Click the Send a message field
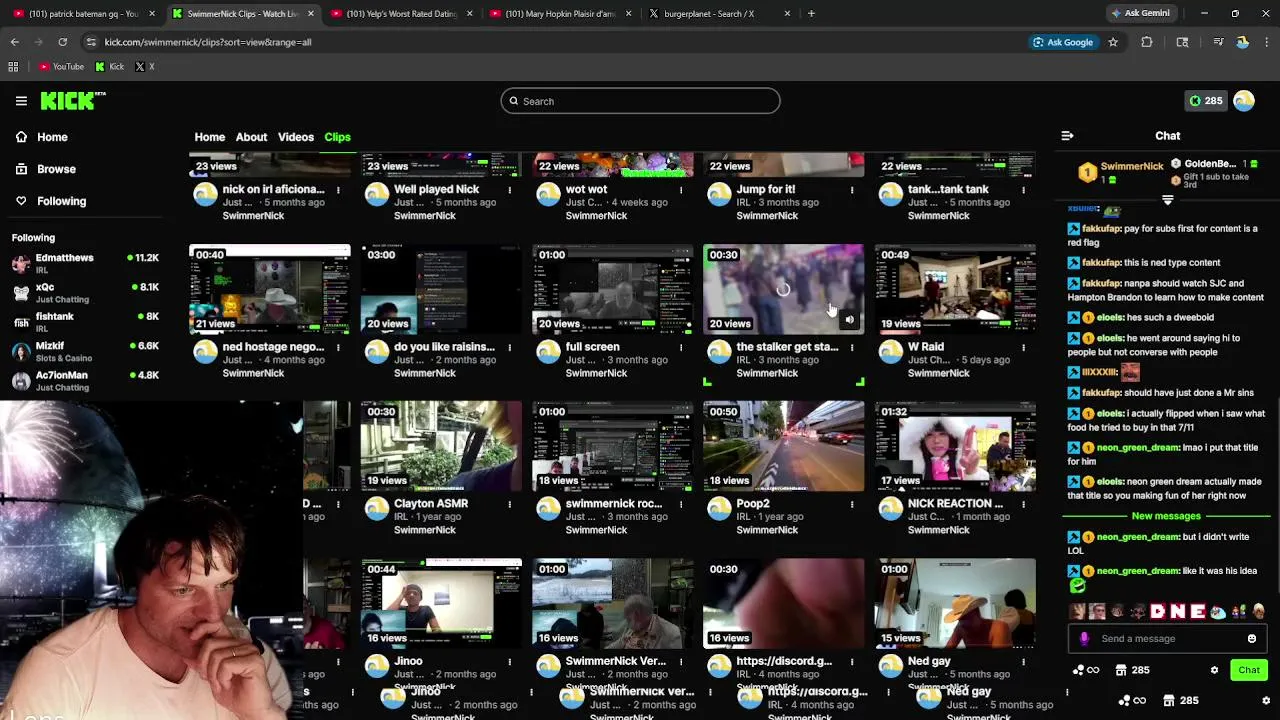The width and height of the screenshot is (1280, 720). point(1168,639)
